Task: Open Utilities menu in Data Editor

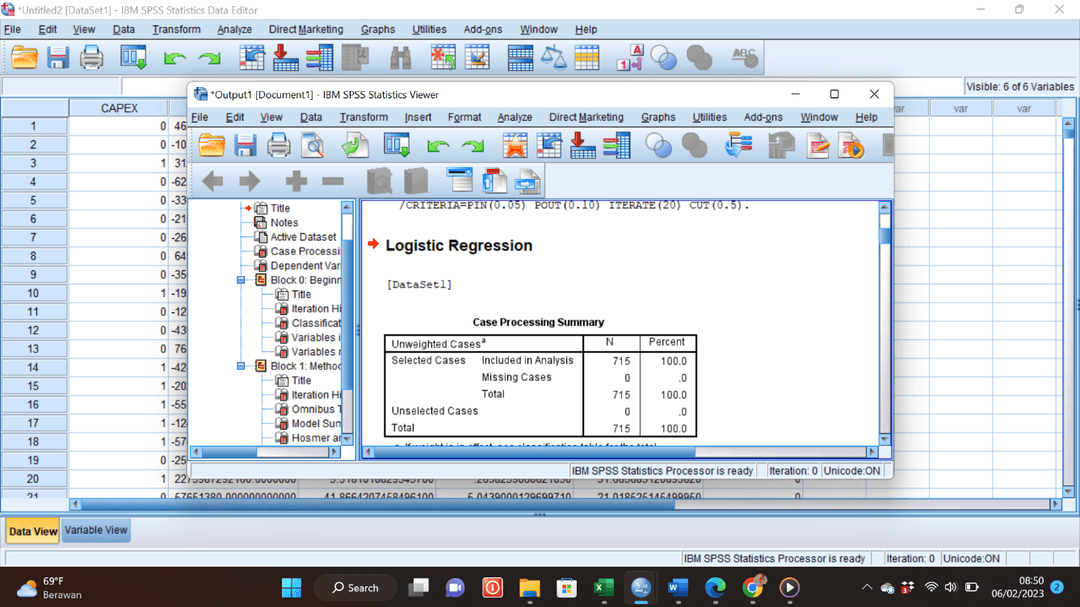Action: coord(429,30)
